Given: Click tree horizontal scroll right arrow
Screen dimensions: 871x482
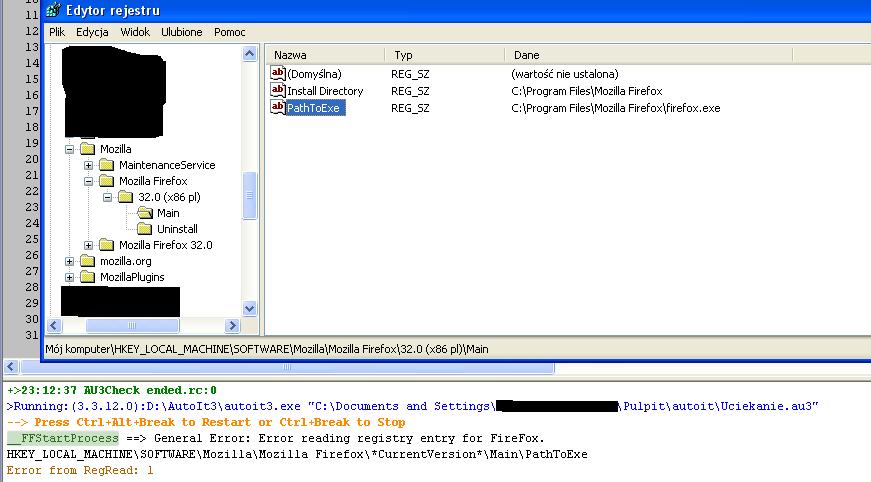Looking at the screenshot, I should pos(232,325).
